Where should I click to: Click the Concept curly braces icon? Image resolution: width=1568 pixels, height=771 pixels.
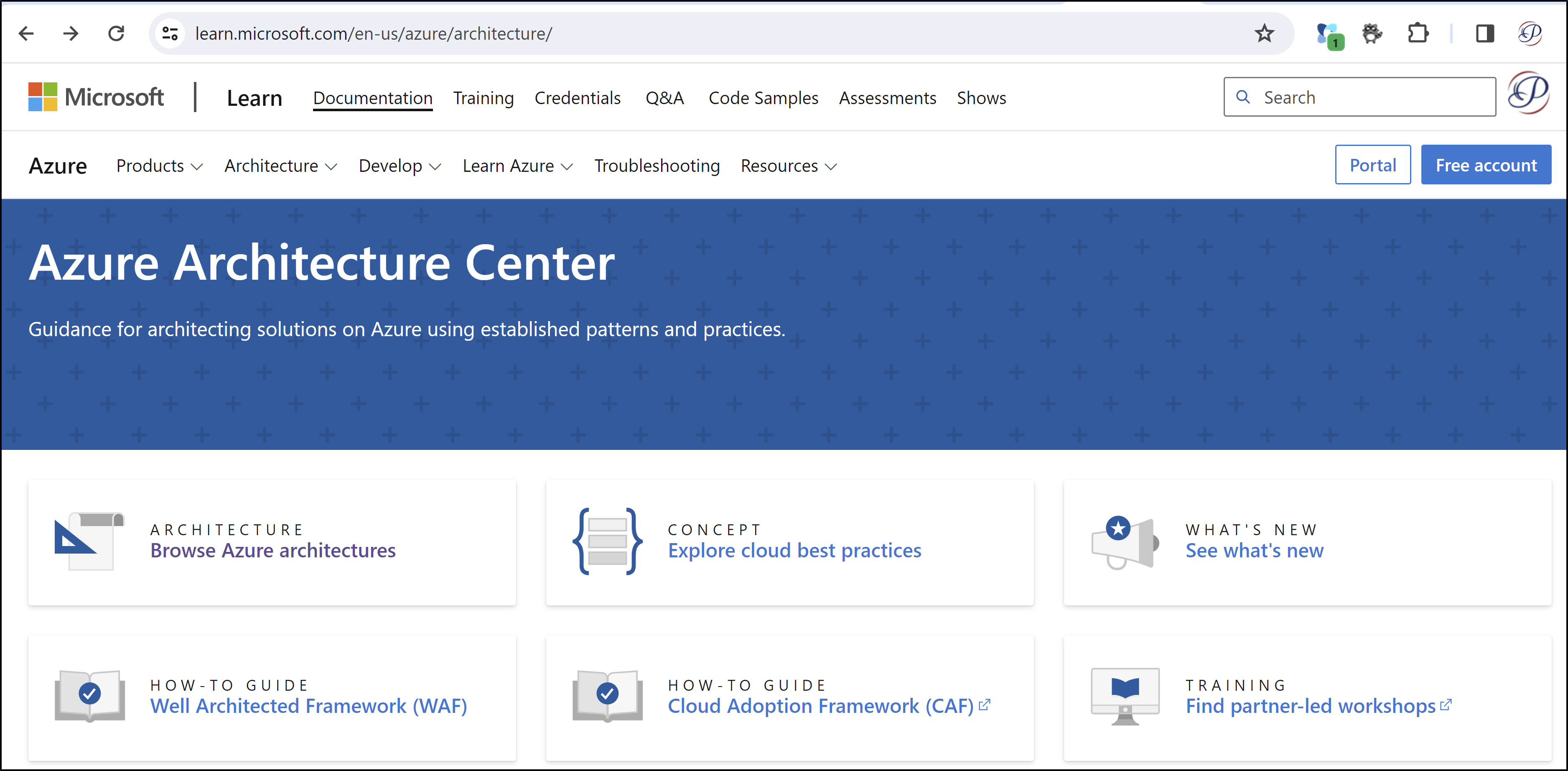pos(607,541)
